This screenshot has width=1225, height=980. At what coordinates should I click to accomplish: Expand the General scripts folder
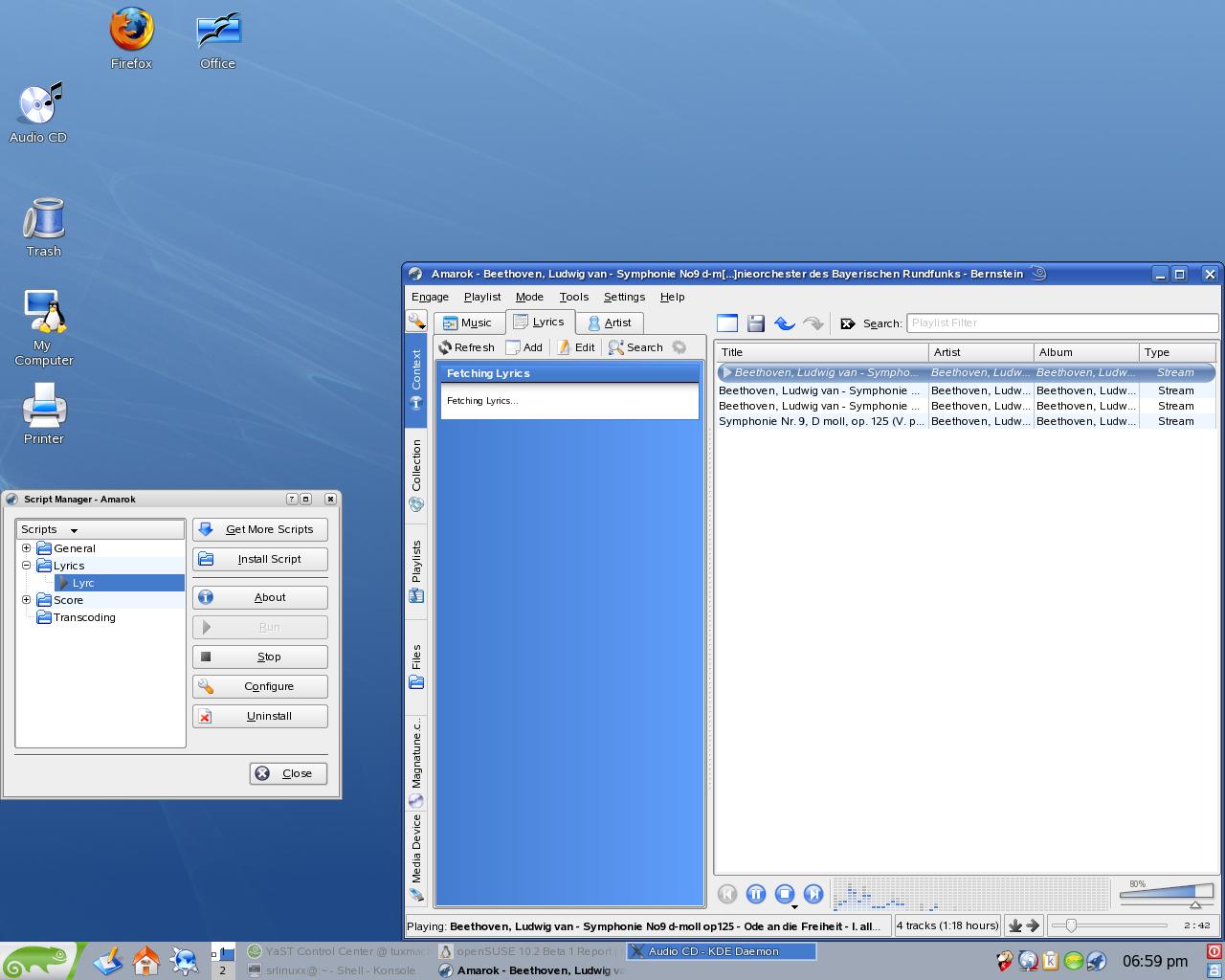click(27, 548)
